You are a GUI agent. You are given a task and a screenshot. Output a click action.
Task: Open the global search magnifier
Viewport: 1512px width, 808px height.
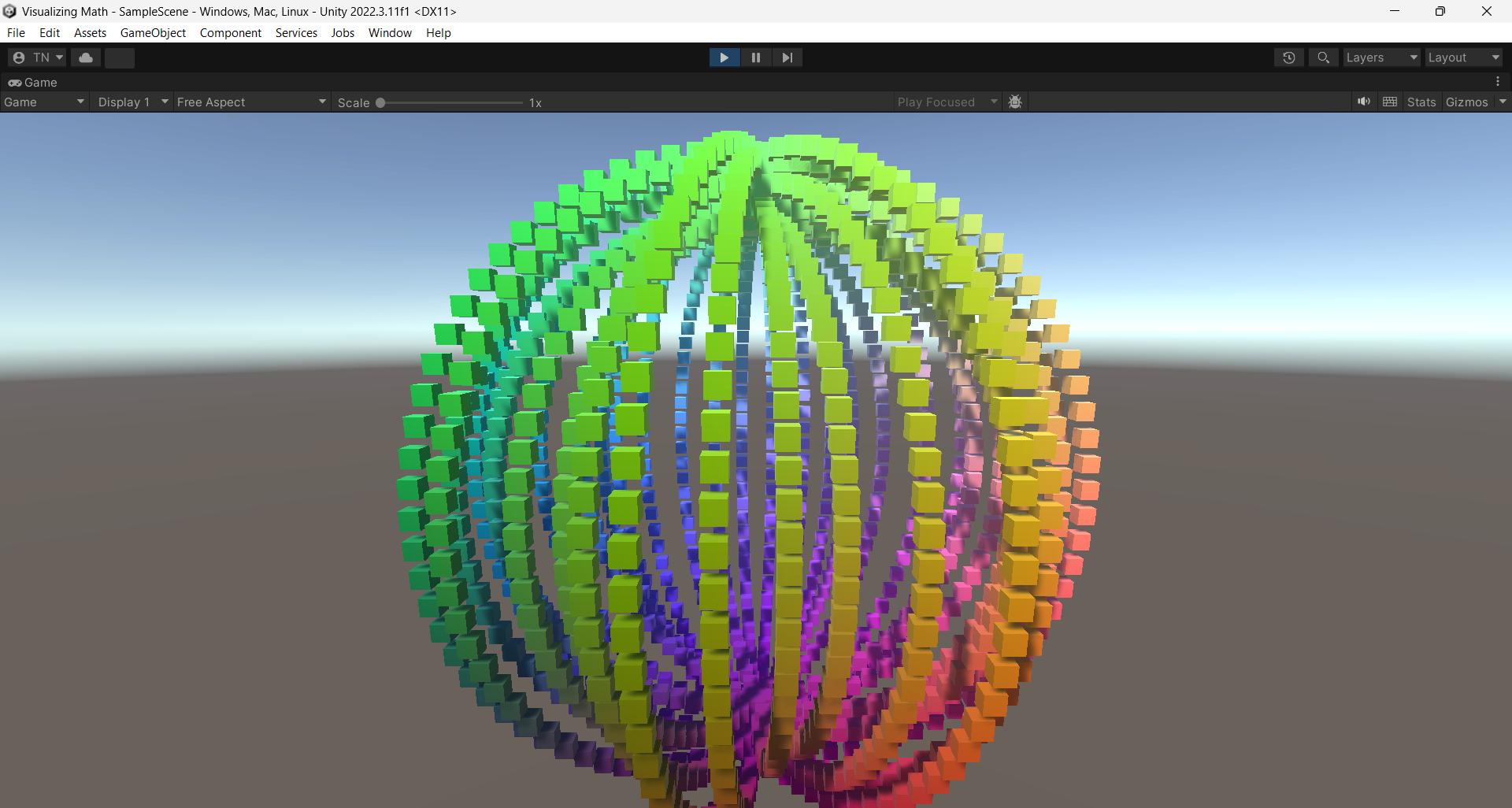tap(1323, 57)
